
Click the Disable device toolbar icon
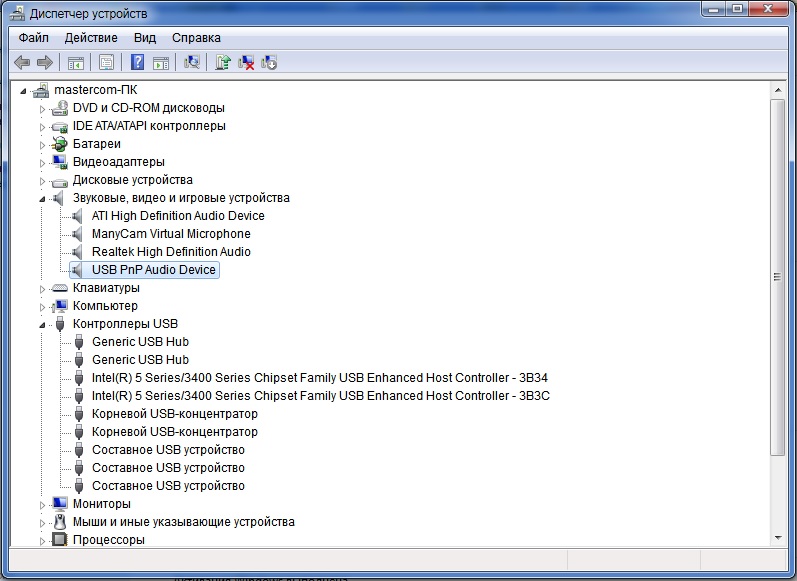point(268,62)
